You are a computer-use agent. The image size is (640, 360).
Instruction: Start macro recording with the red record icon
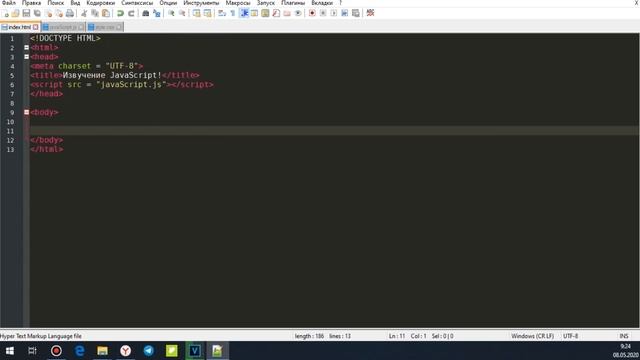pos(312,13)
